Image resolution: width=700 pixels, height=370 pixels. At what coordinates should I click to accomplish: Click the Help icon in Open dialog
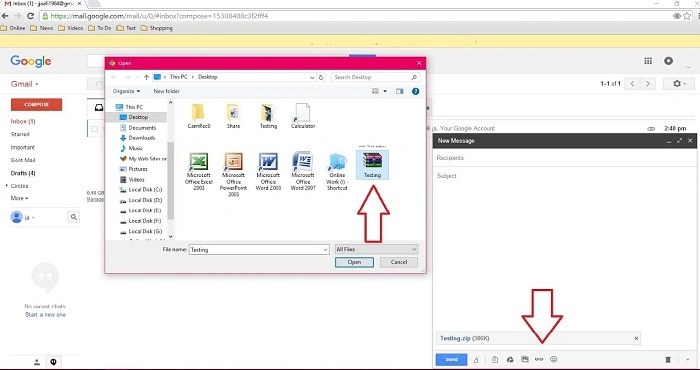pos(416,91)
